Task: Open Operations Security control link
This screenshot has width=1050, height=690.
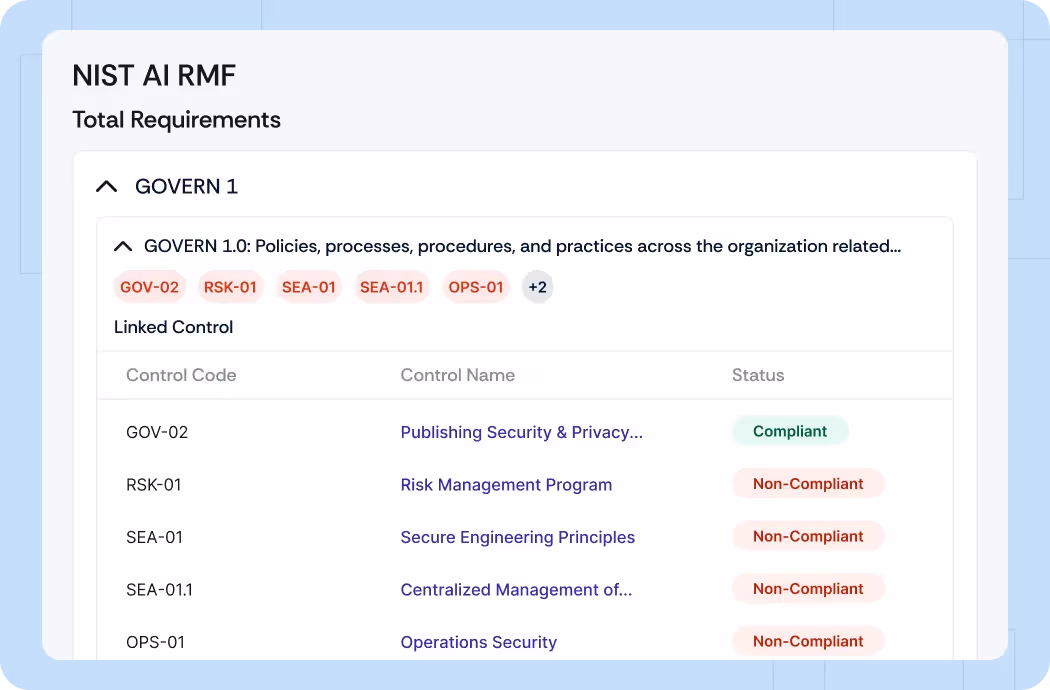Action: 479,642
